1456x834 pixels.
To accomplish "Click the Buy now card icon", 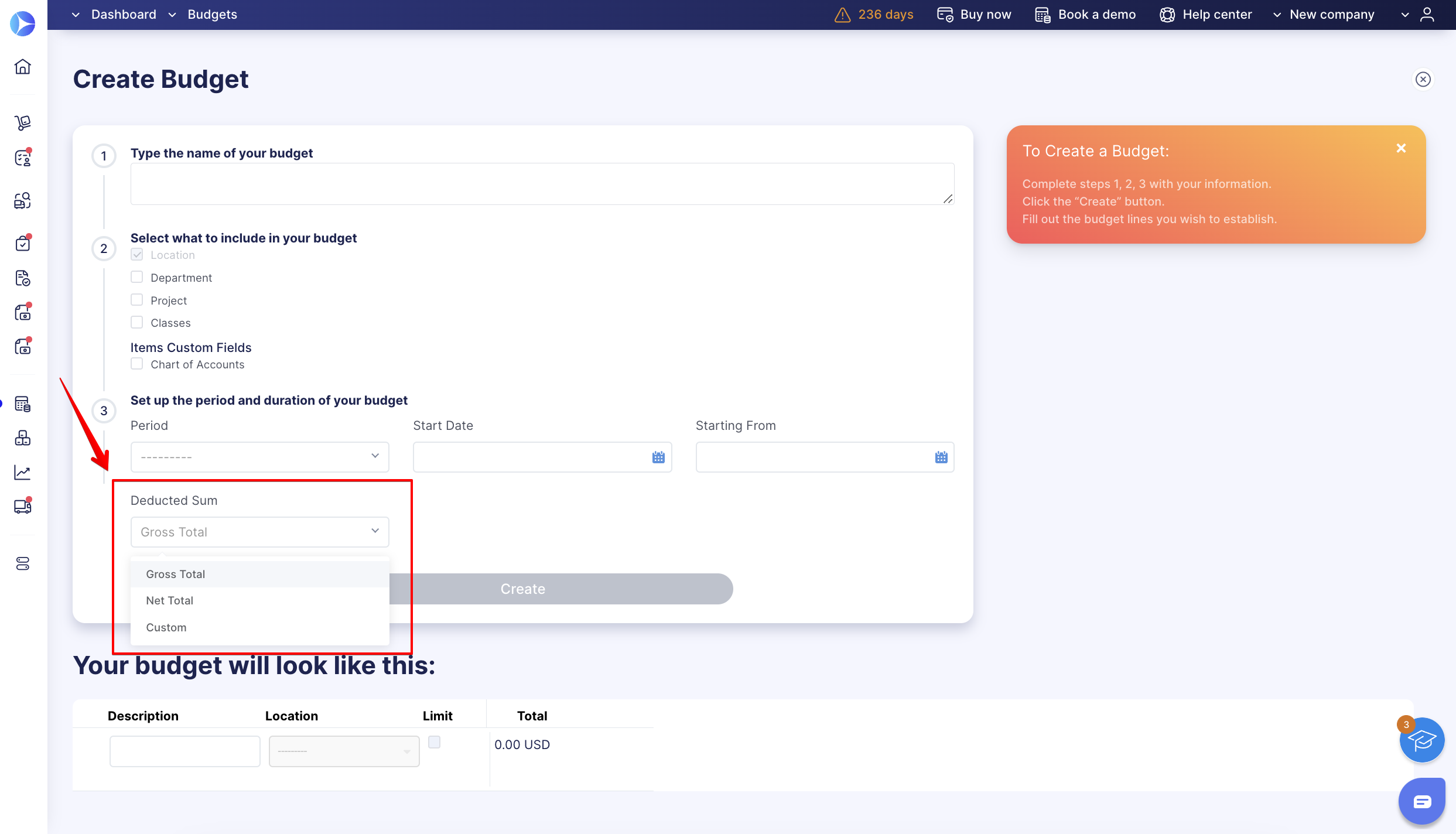I will 945,15.
